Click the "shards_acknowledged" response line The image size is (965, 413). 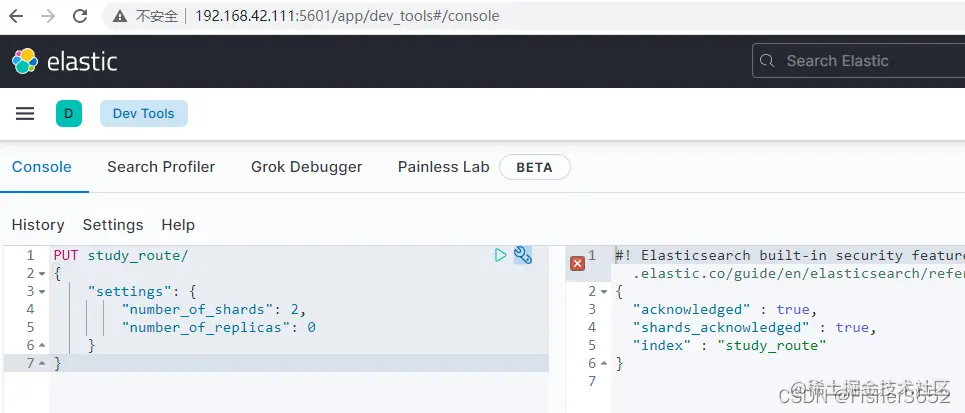click(x=754, y=327)
